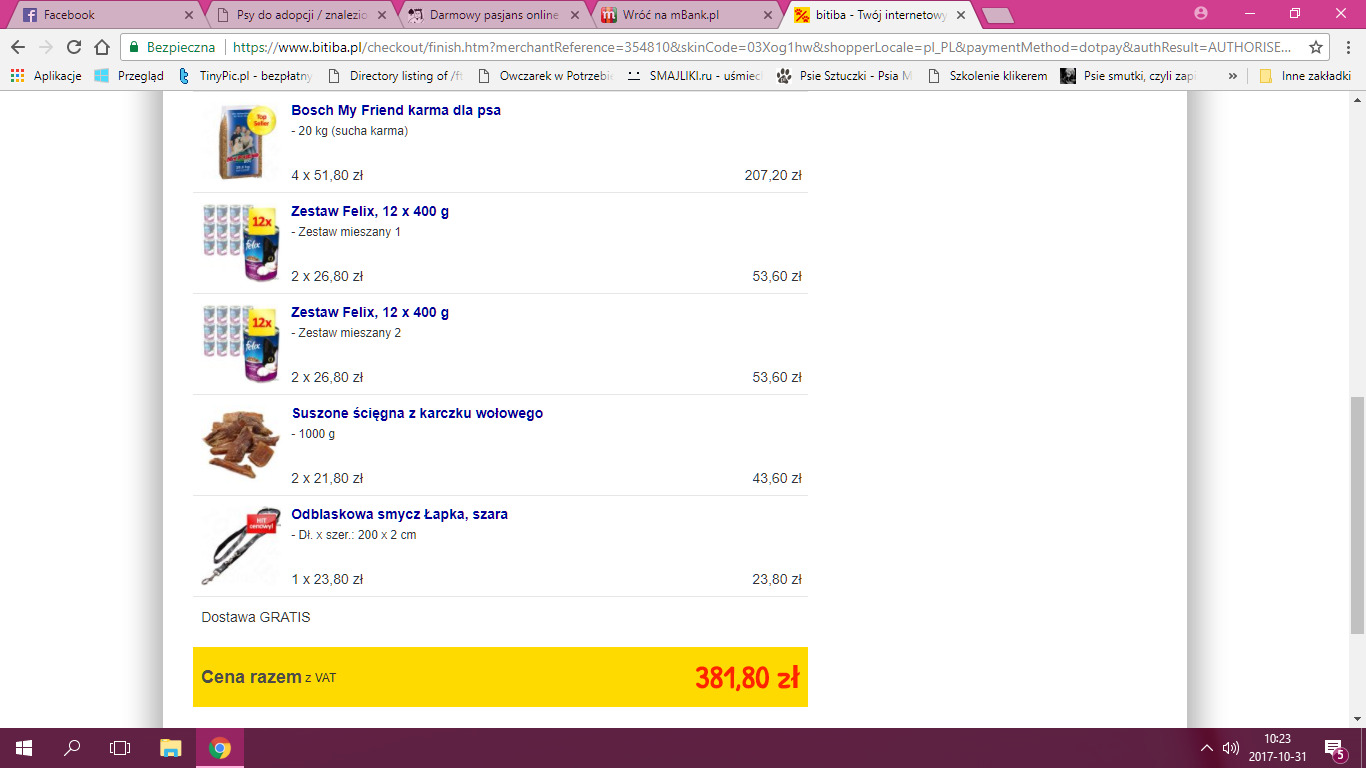Click the Chrome taskbar icon
The height and width of the screenshot is (768, 1366).
(220, 747)
